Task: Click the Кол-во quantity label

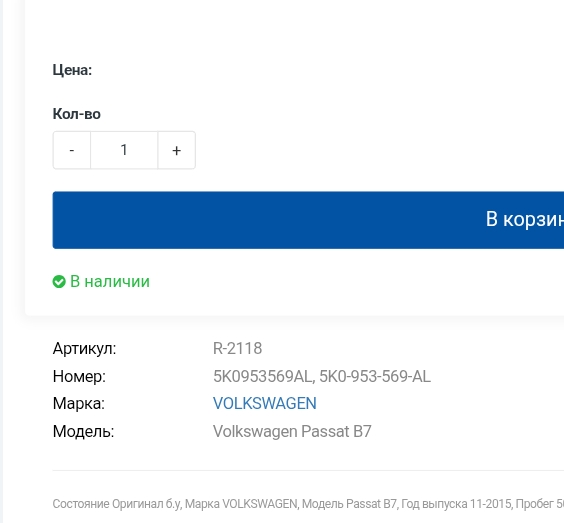Action: click(x=77, y=114)
